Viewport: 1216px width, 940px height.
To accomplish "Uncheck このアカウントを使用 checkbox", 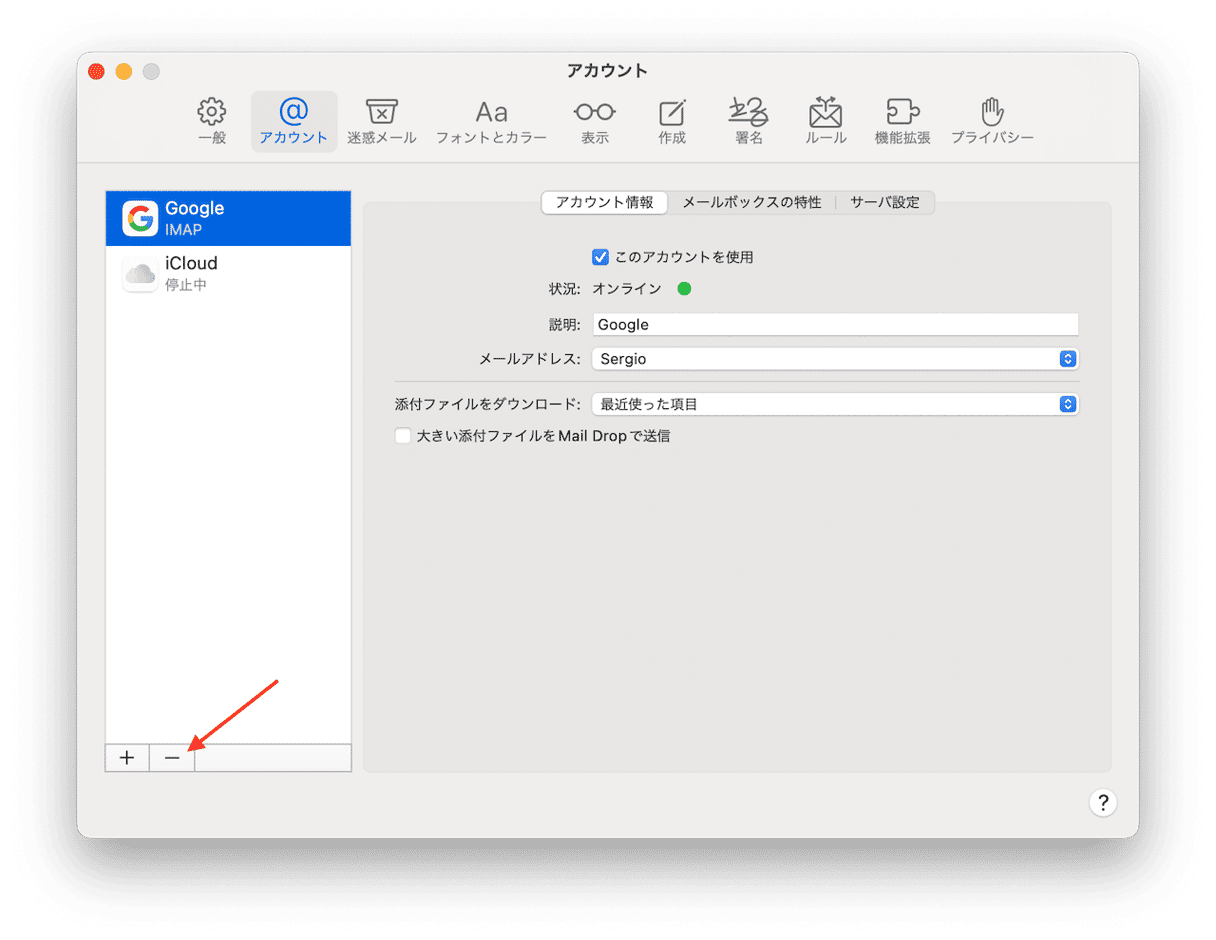I will click(601, 257).
